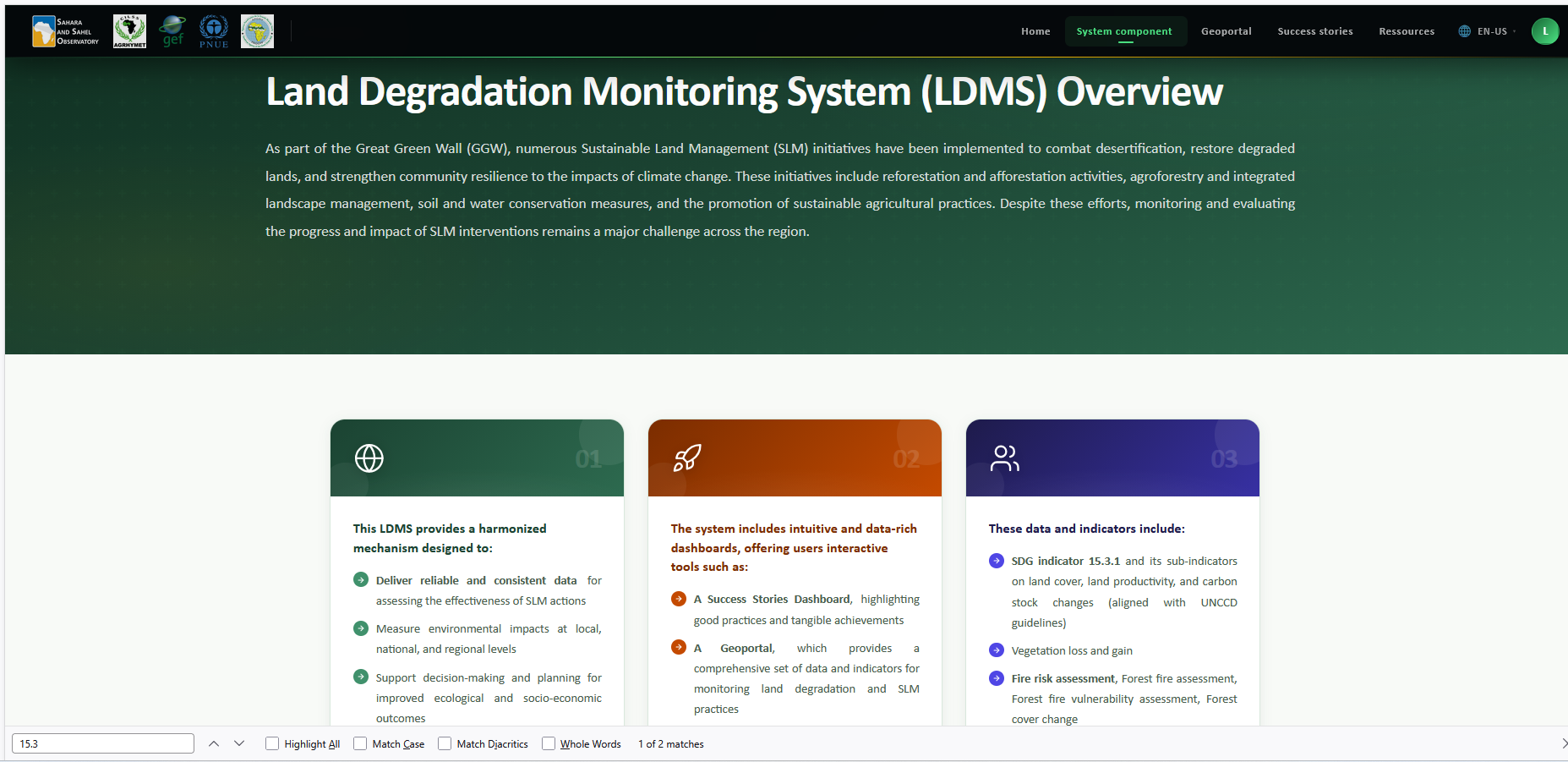Jump to previous search match
Screen dimensions: 1568x762
tap(214, 743)
